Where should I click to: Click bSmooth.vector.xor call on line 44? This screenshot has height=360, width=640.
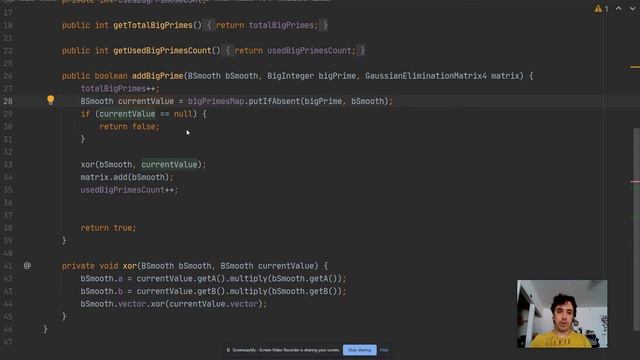click(x=173, y=304)
